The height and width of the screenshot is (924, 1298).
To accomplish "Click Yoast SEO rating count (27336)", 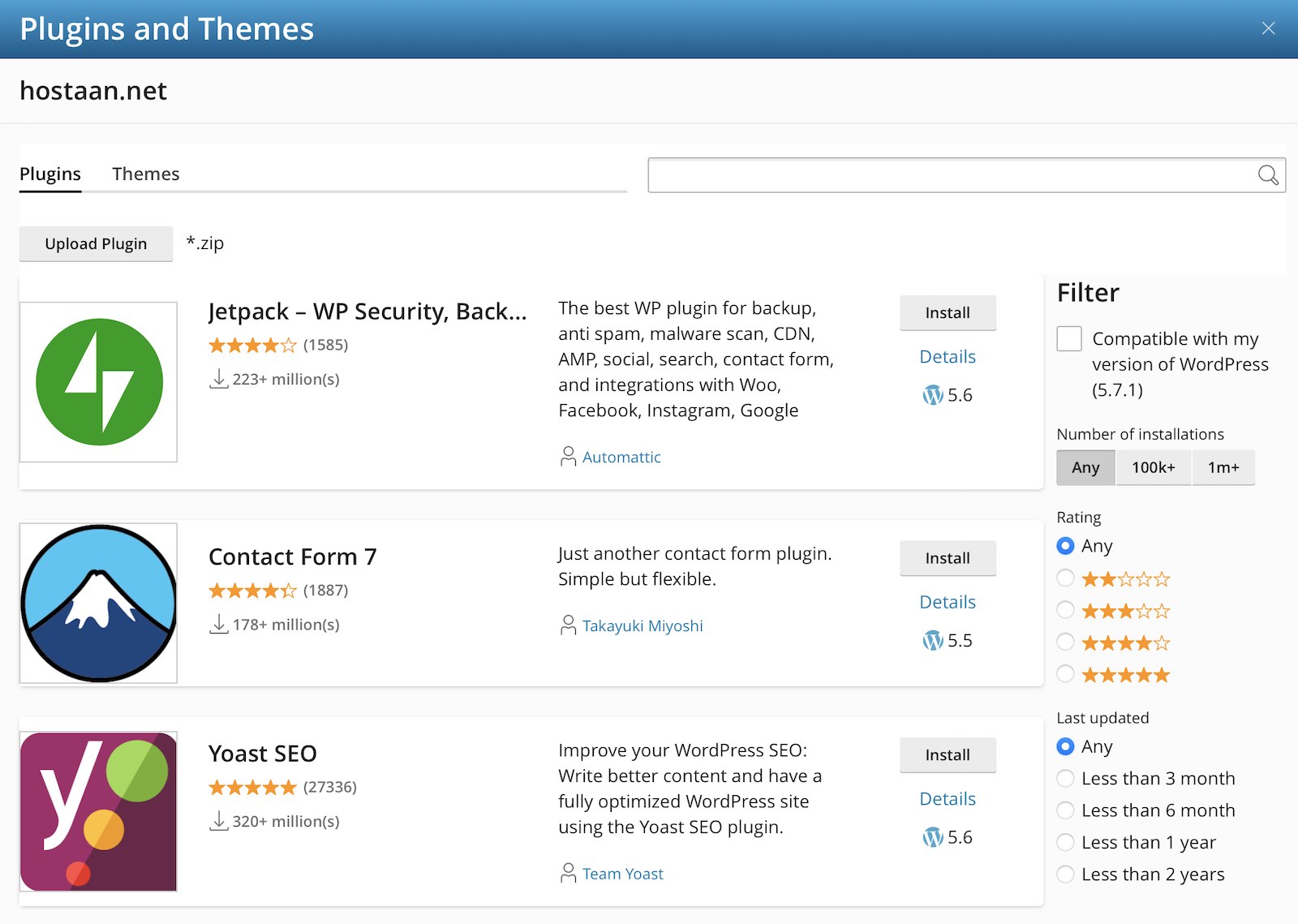I will click(330, 787).
